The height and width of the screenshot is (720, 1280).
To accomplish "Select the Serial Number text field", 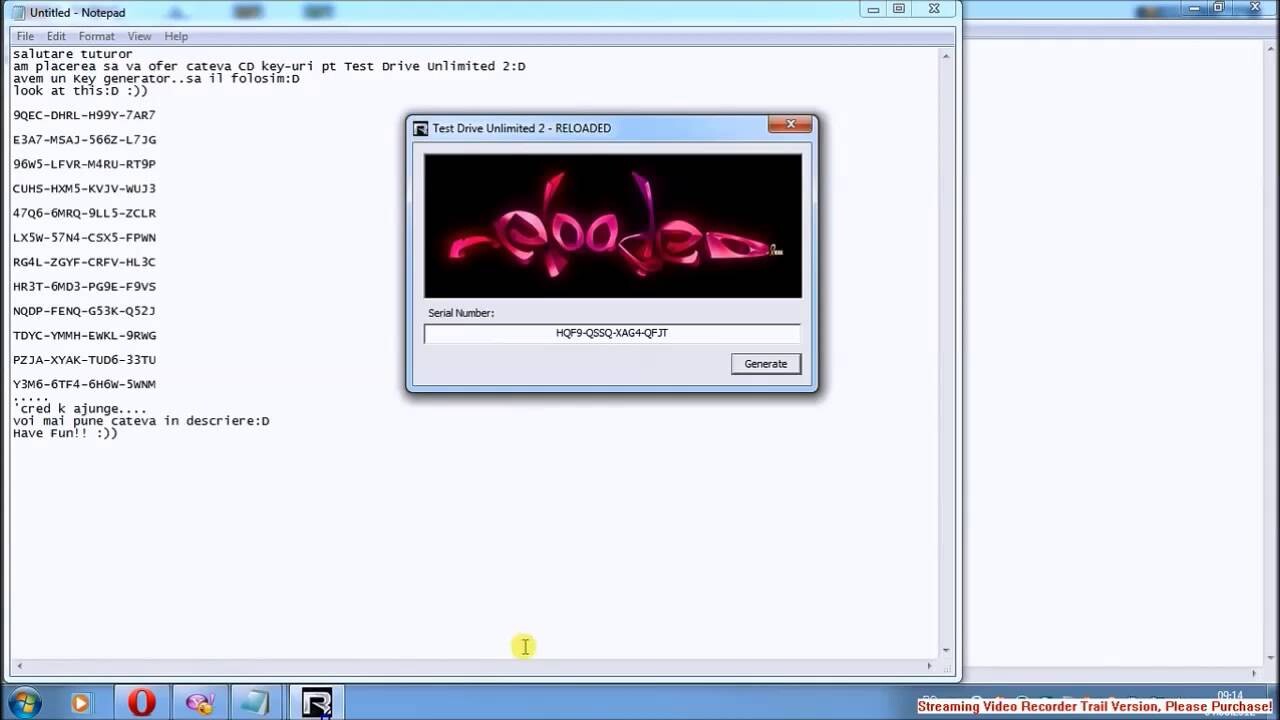I will (612, 333).
